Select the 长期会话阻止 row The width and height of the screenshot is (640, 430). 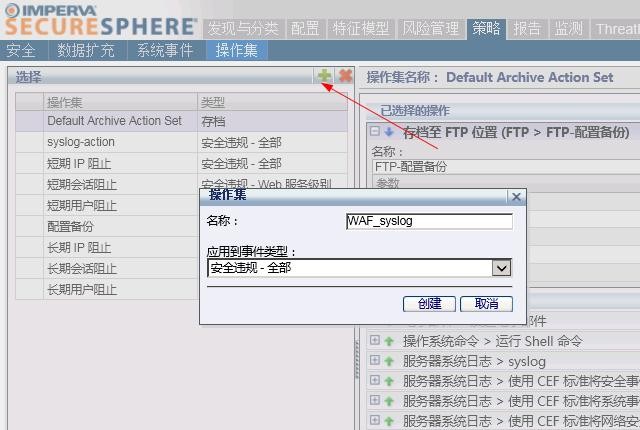(107, 268)
